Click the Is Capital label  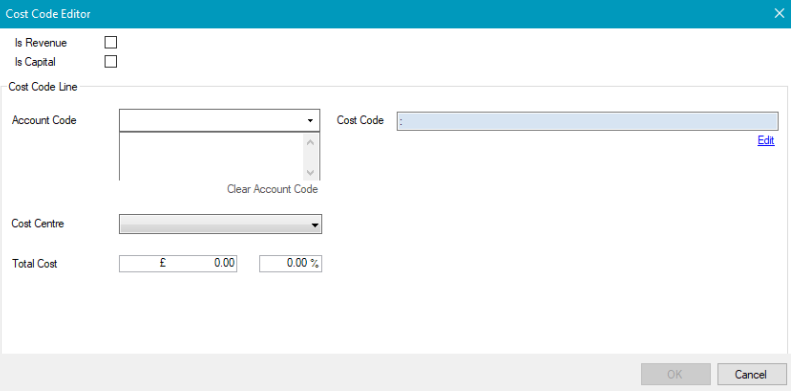(35, 62)
